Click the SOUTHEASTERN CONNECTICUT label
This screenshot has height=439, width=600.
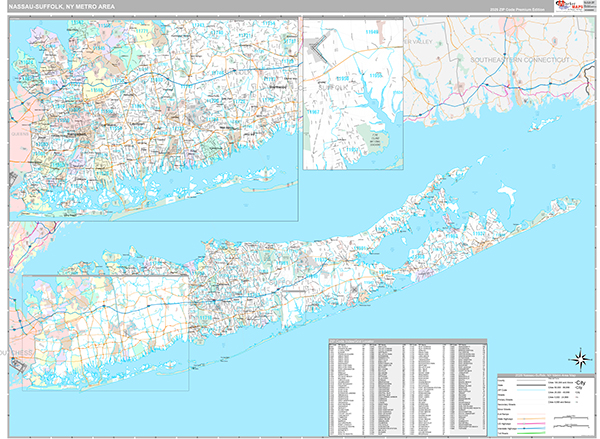tap(520, 61)
